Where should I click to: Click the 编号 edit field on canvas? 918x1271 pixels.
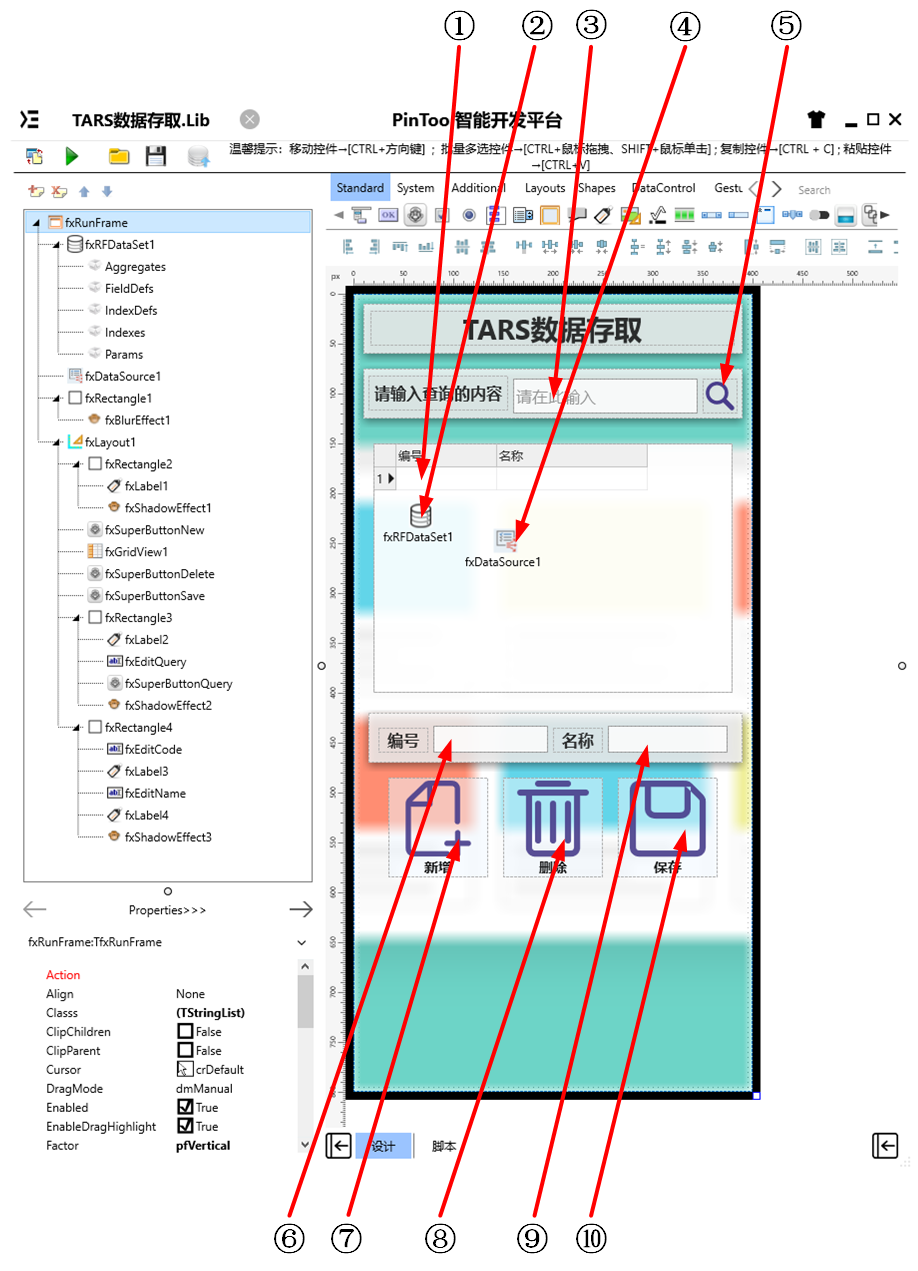point(491,740)
